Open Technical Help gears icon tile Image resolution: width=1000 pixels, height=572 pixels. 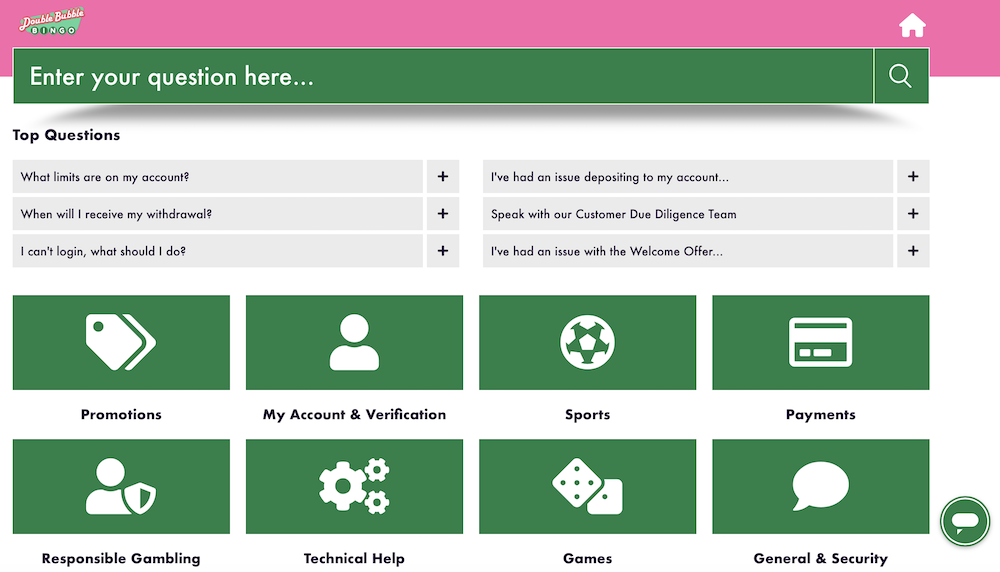(355, 487)
